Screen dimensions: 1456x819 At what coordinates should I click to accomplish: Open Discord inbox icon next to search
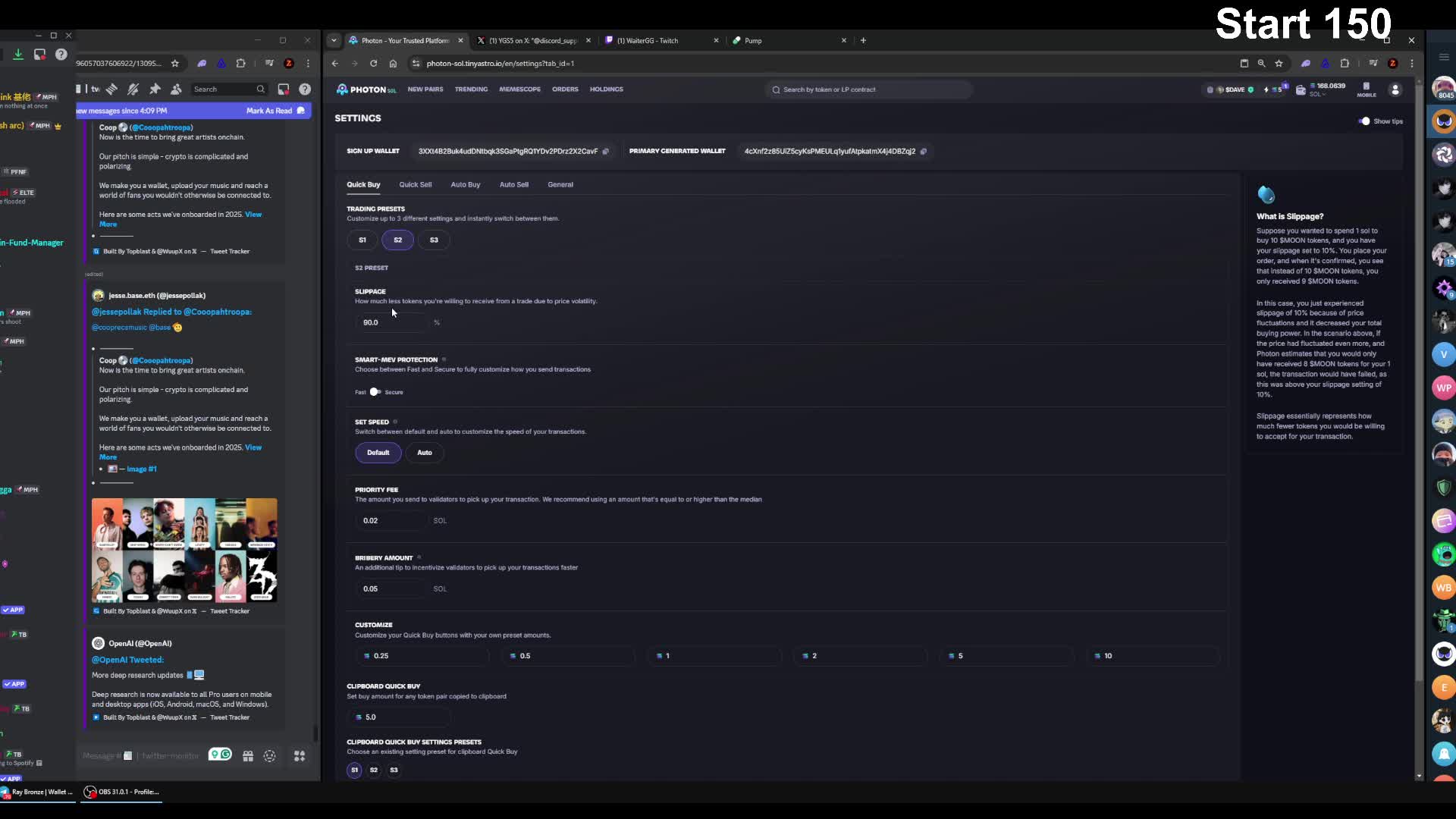point(283,89)
